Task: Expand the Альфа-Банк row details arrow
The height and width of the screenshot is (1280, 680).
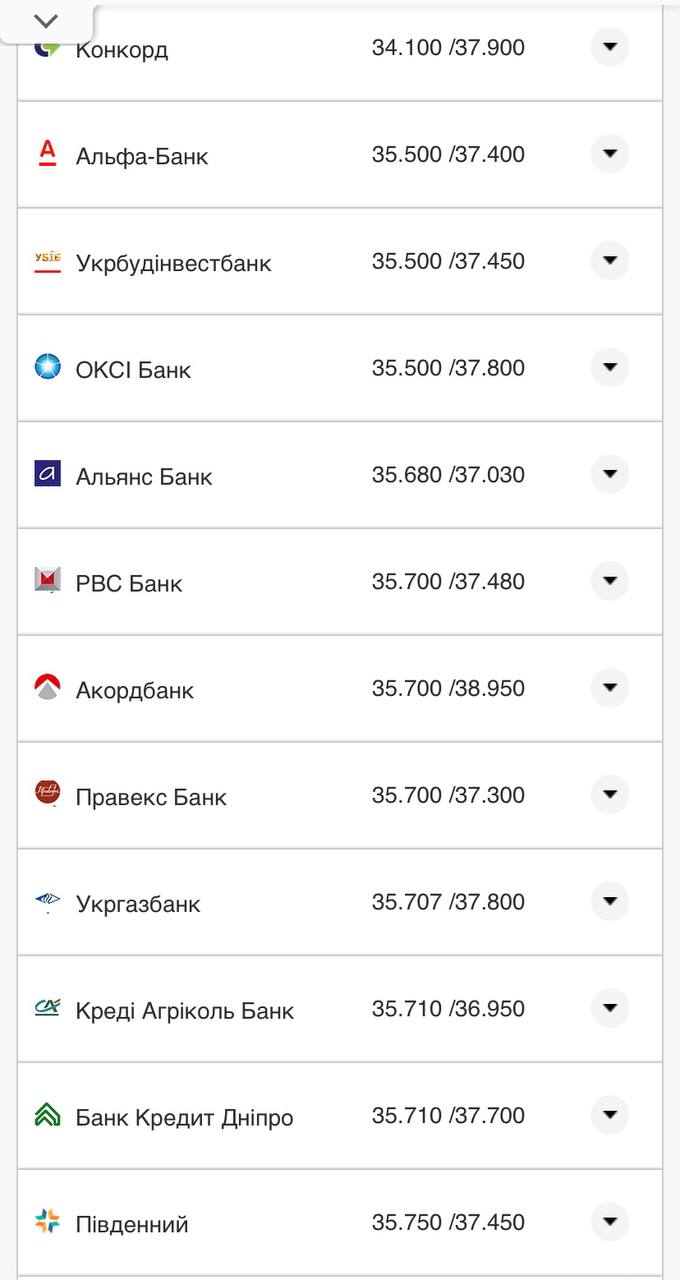Action: [x=609, y=154]
